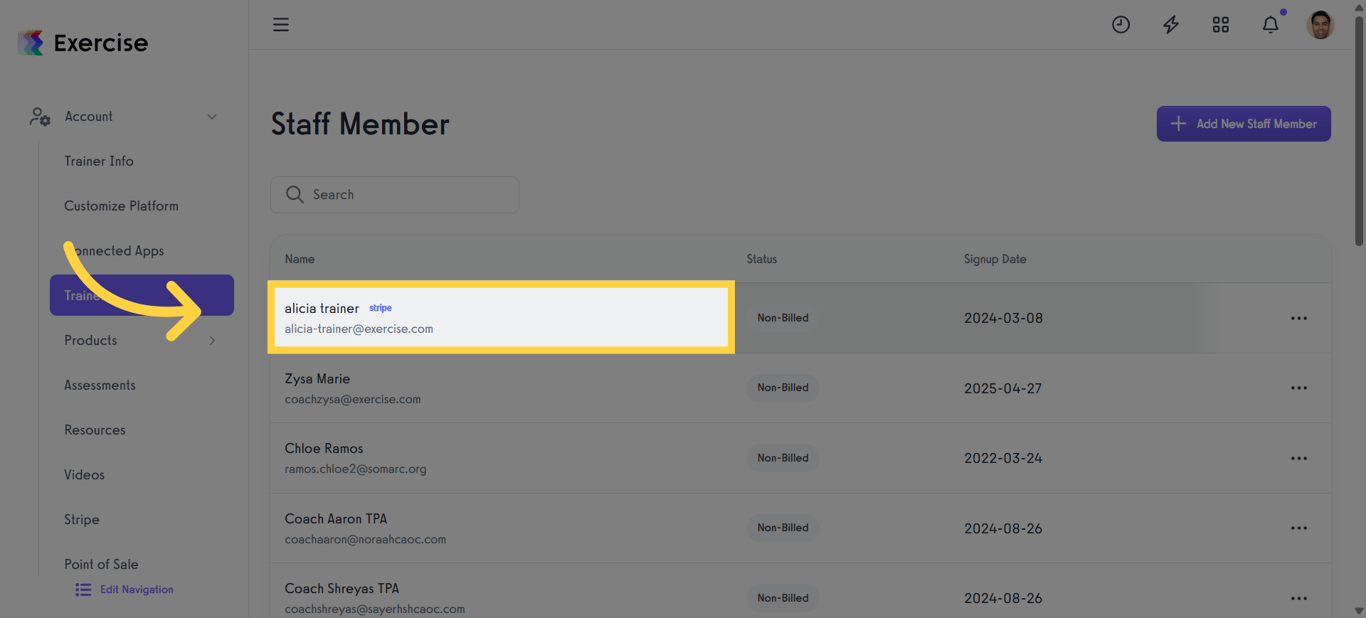Collapse the Account section chevron

click(212, 117)
